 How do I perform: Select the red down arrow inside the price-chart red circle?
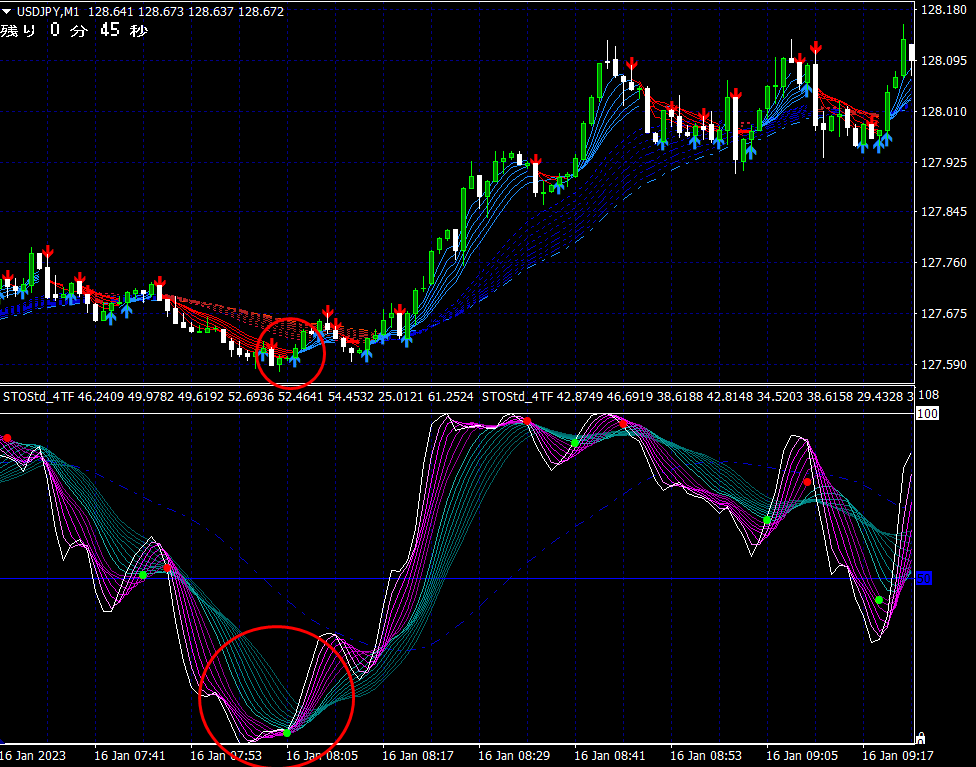(x=272, y=344)
